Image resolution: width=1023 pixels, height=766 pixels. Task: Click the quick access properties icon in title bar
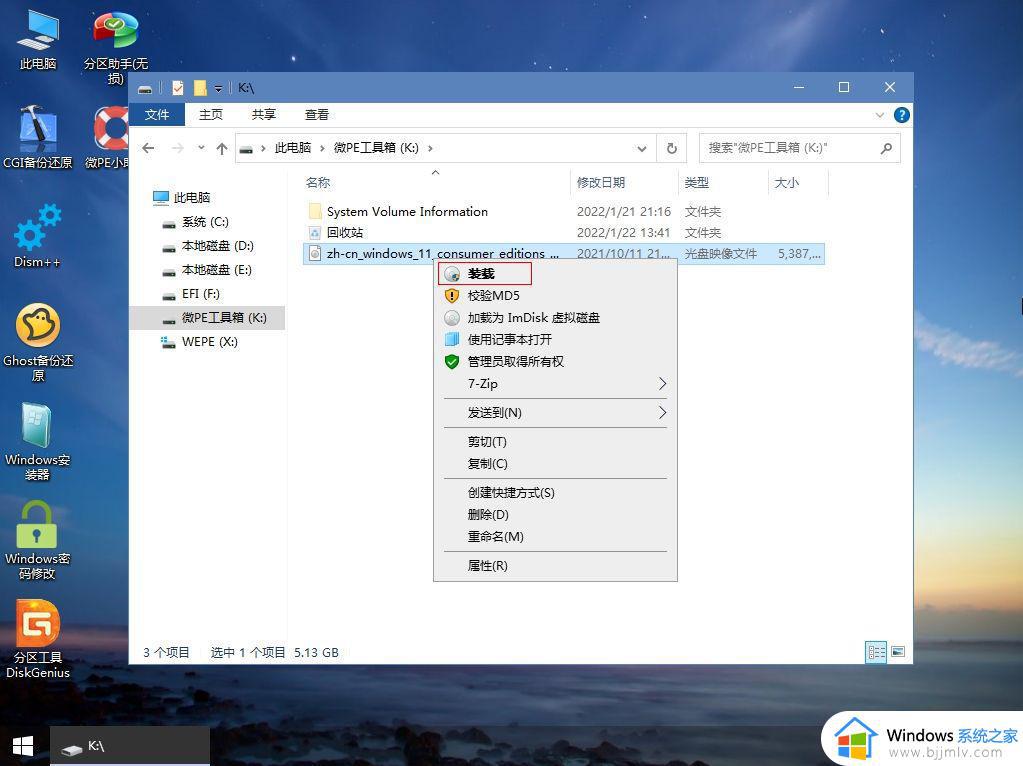177,87
